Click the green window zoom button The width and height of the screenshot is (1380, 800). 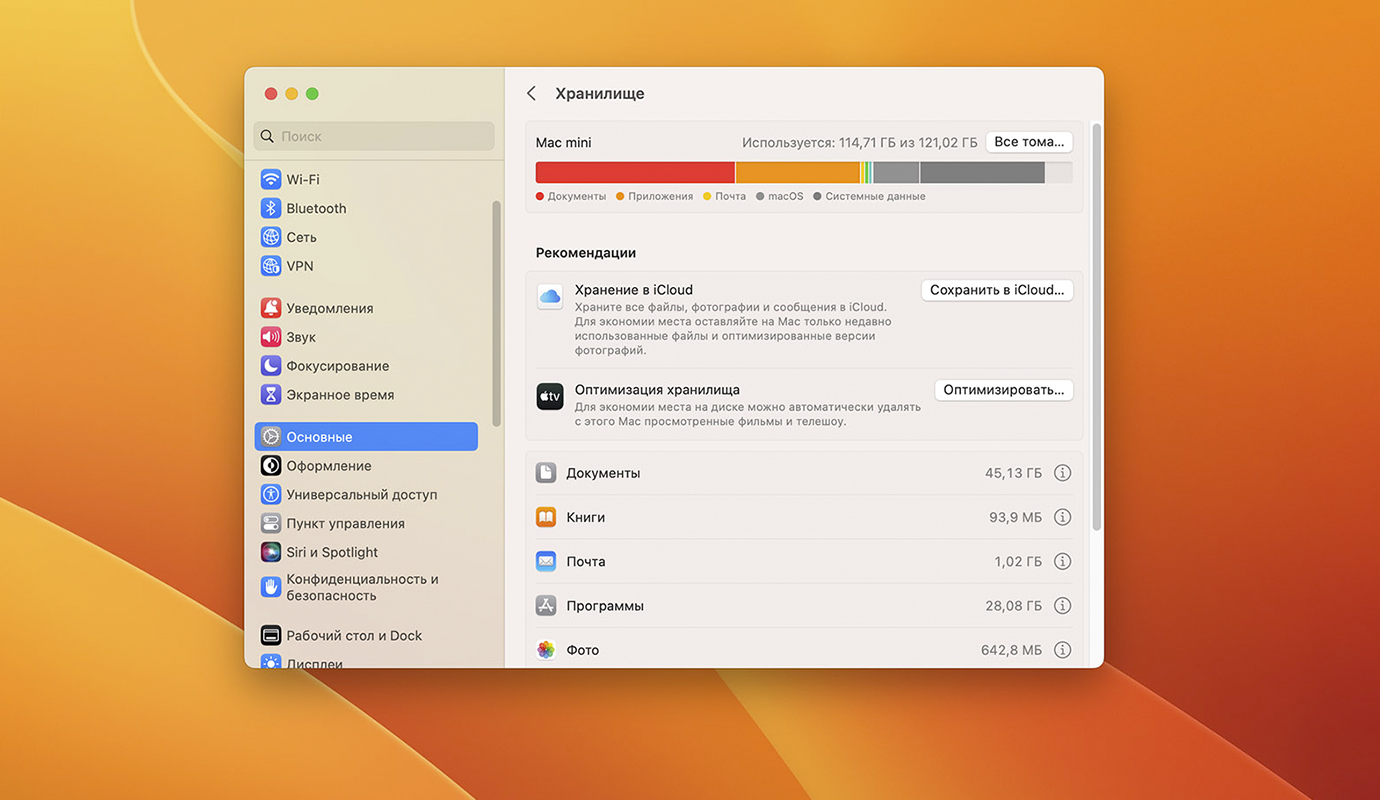point(312,94)
